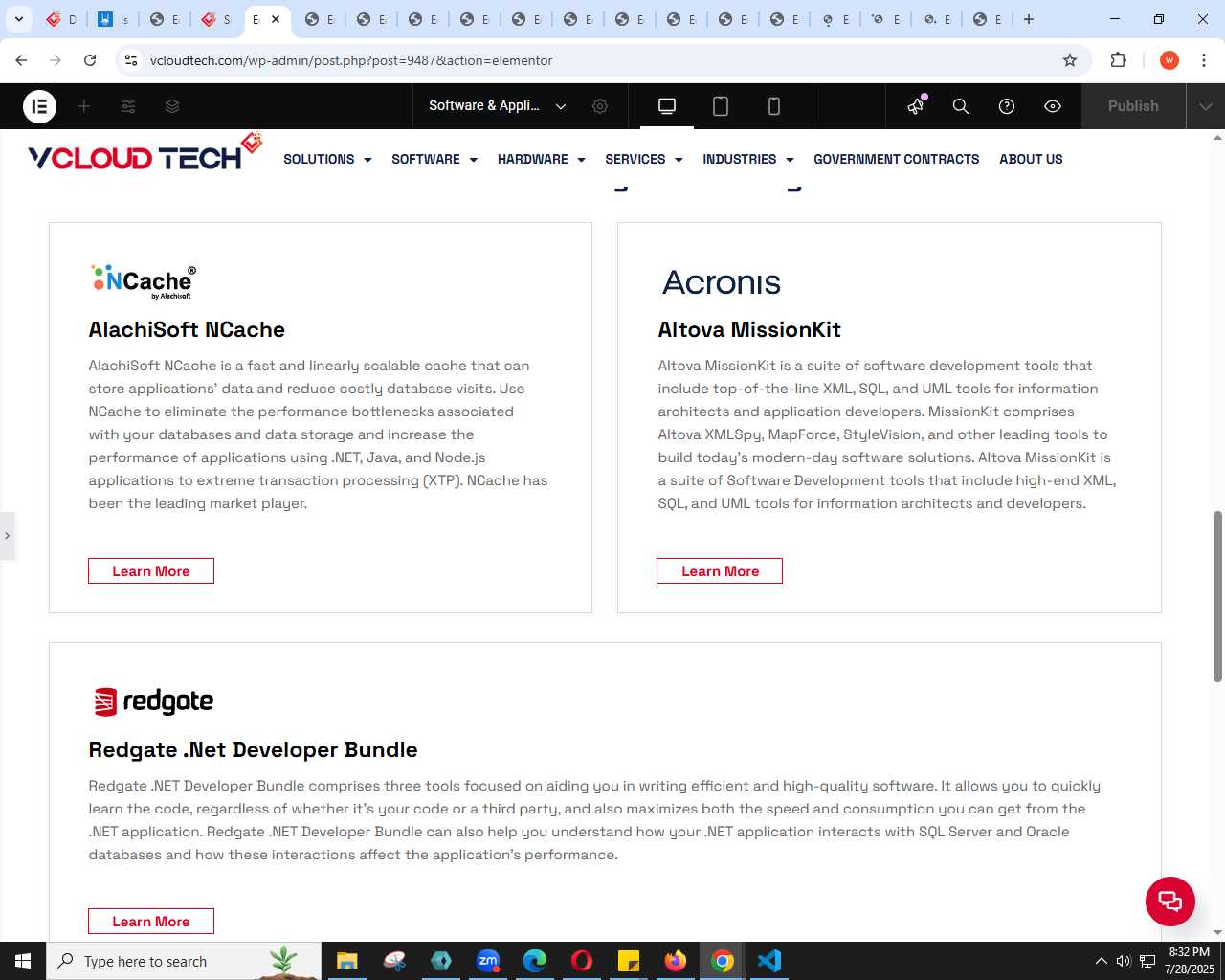Open ABOUT US page
The image size is (1225, 980).
1031,159
